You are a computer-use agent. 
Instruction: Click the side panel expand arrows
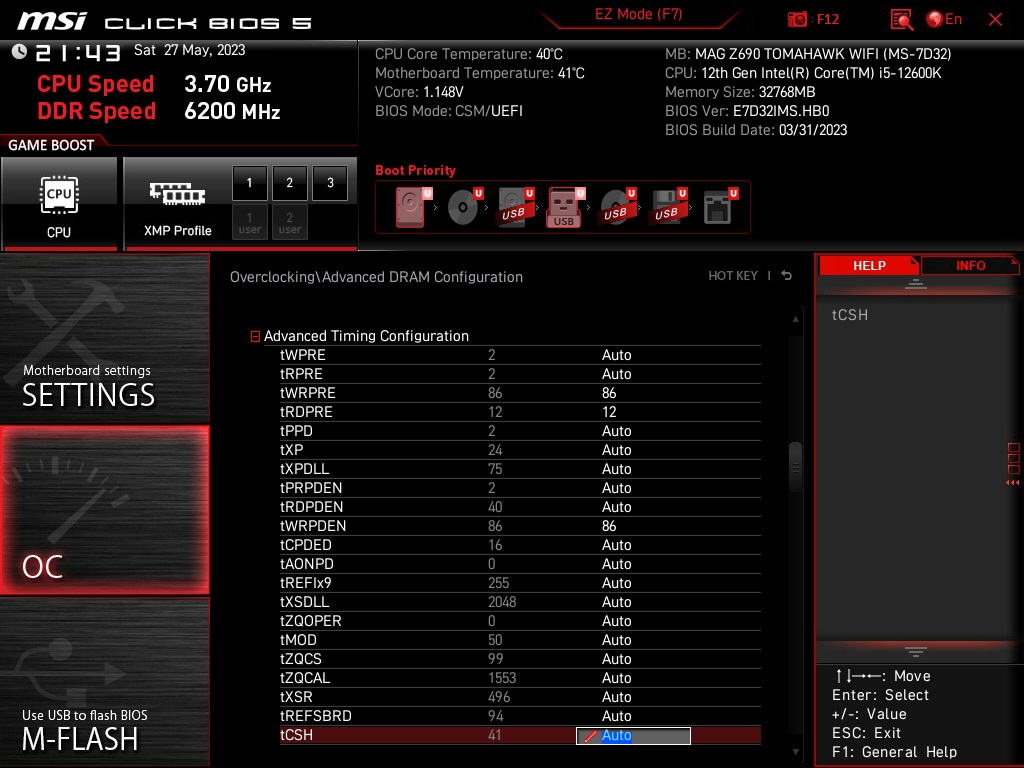(x=1013, y=483)
